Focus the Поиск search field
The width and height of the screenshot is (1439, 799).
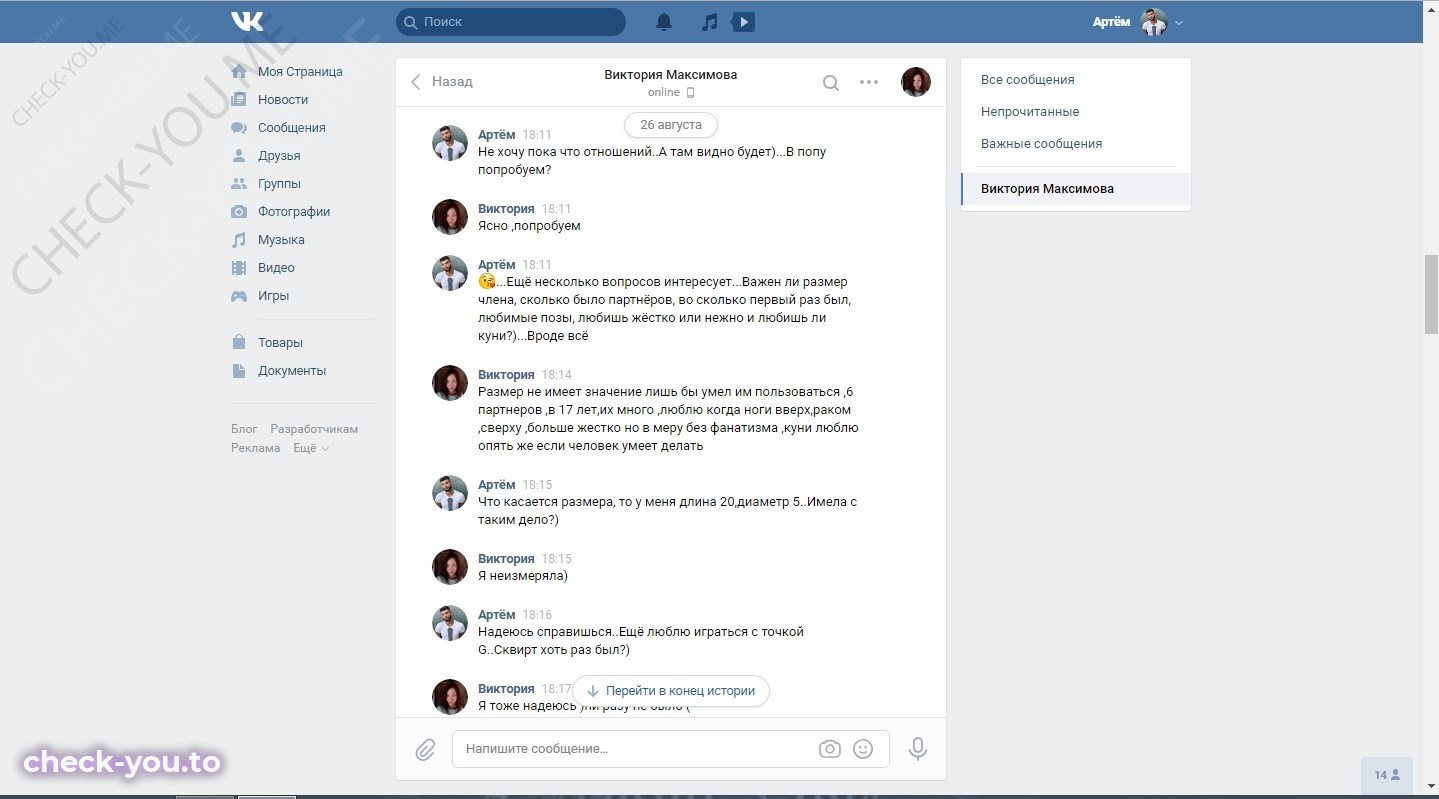(511, 22)
